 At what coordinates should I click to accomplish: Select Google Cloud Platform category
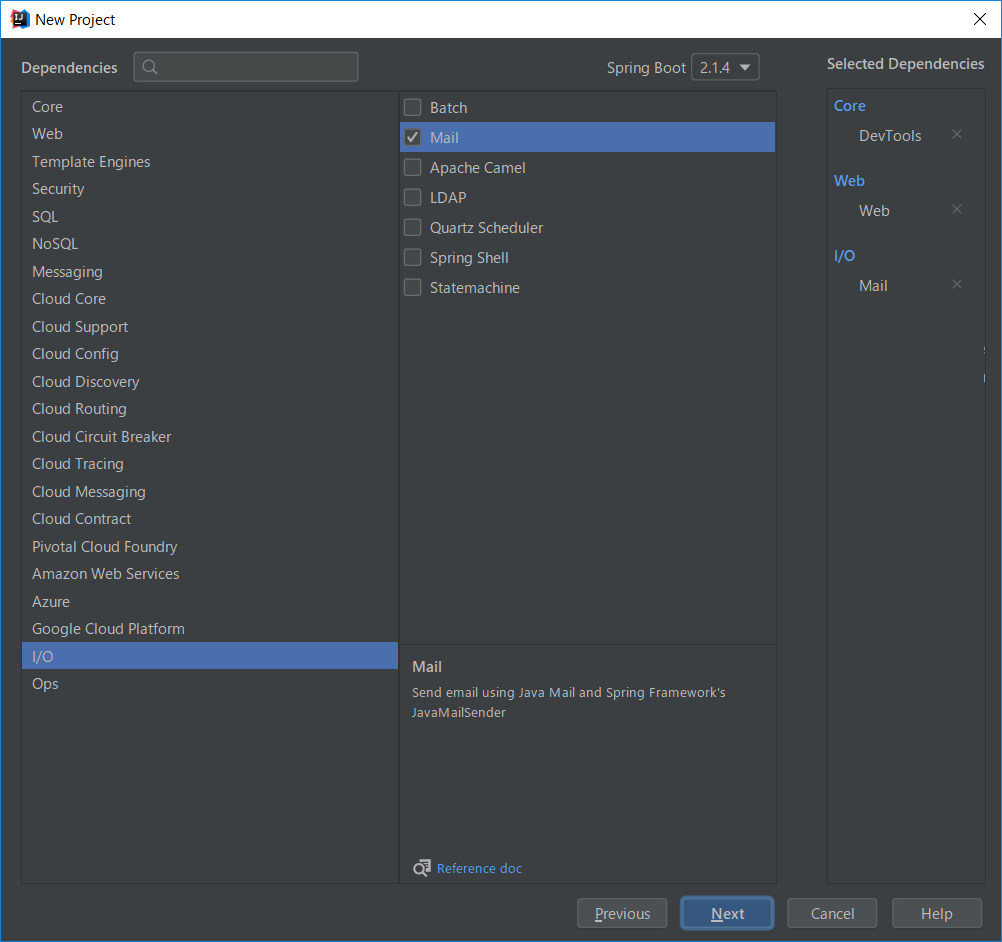210,629
